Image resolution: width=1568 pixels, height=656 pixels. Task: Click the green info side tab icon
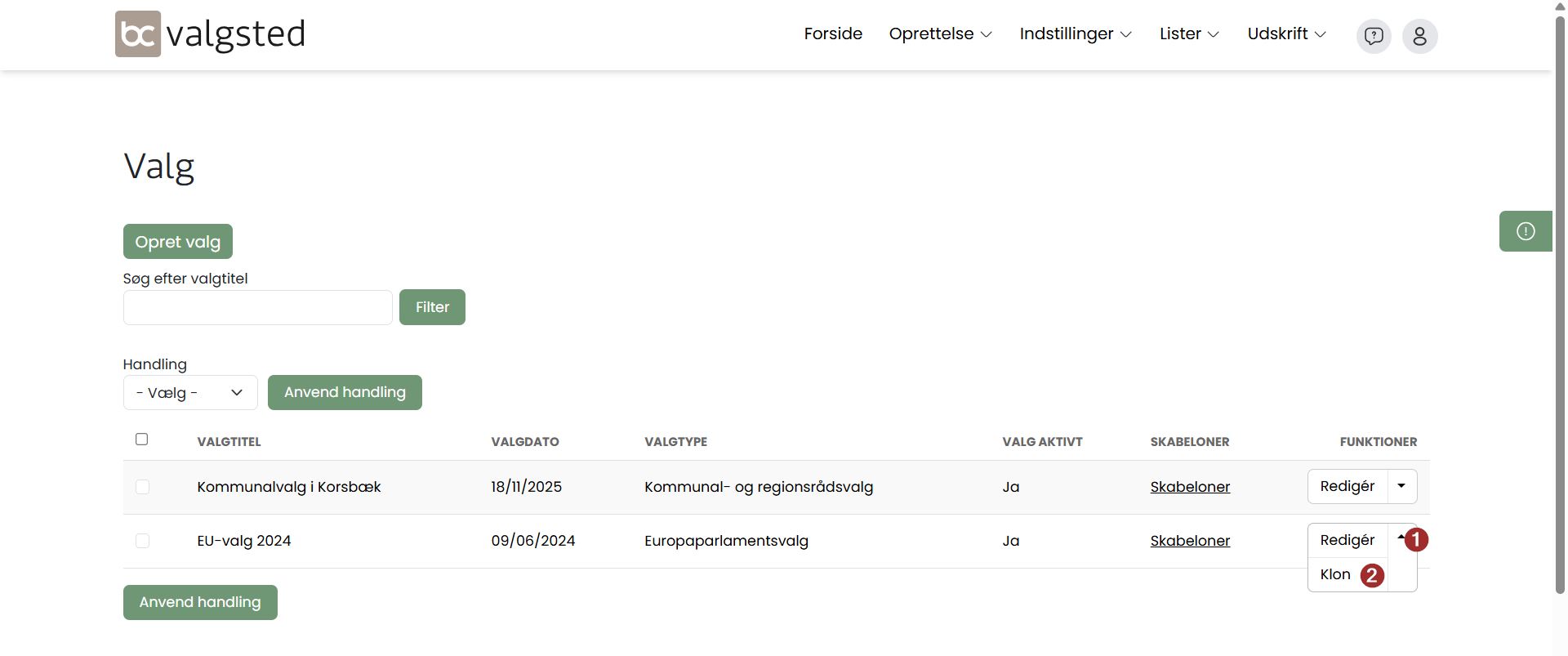click(x=1525, y=231)
